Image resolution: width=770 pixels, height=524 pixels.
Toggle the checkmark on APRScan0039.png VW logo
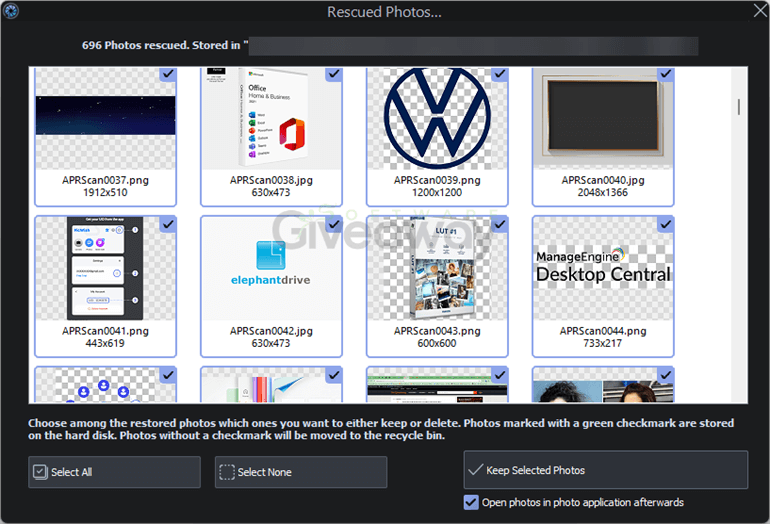(x=500, y=74)
